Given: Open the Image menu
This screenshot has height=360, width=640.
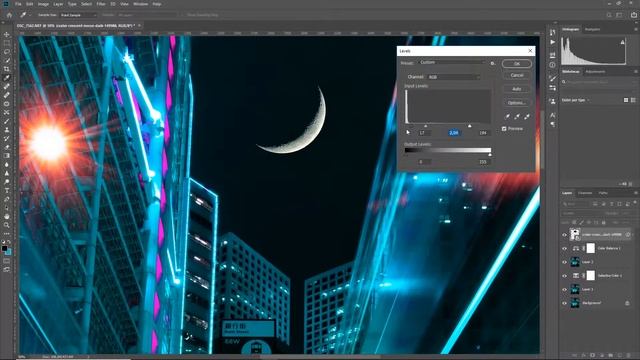Looking at the screenshot, I should click(x=43, y=4).
